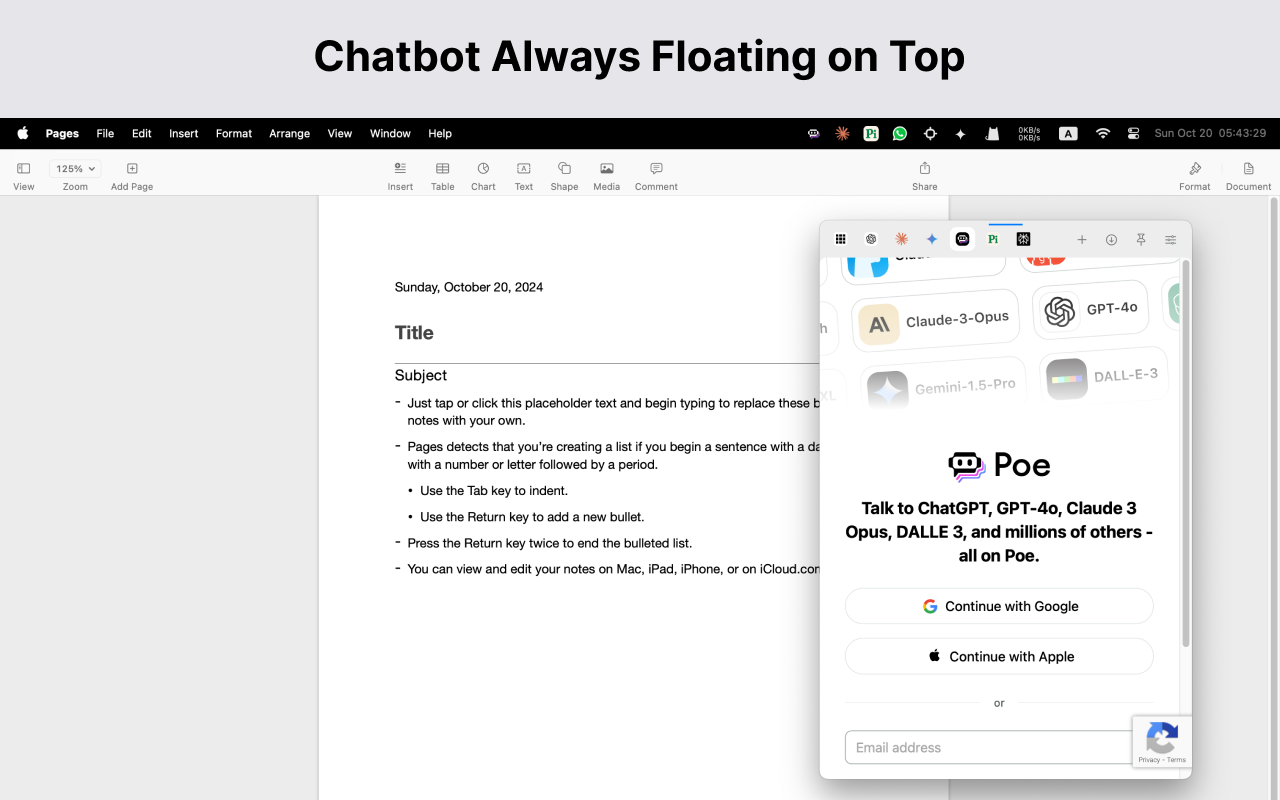
Task: Click the Email address field
Action: 989,747
